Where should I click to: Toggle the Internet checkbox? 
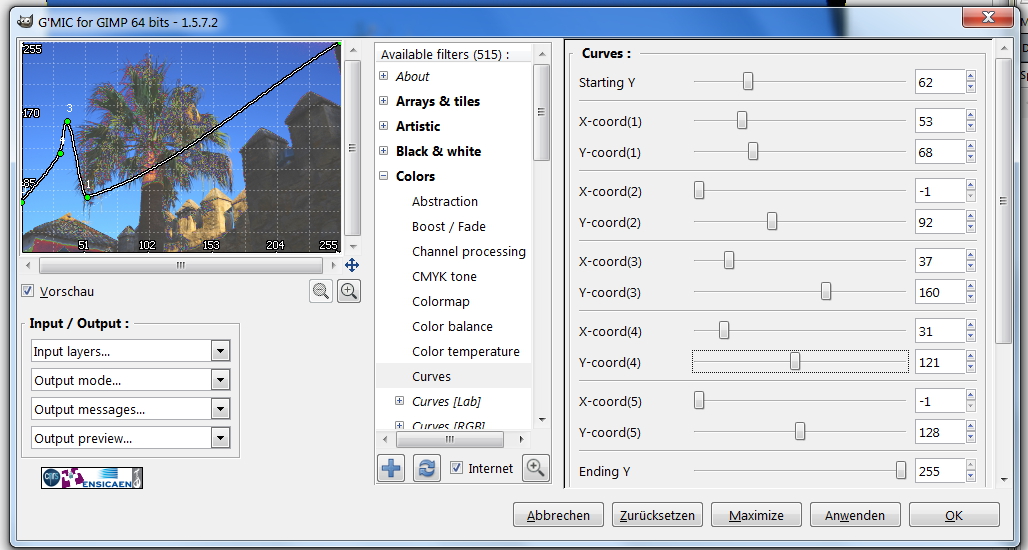456,468
